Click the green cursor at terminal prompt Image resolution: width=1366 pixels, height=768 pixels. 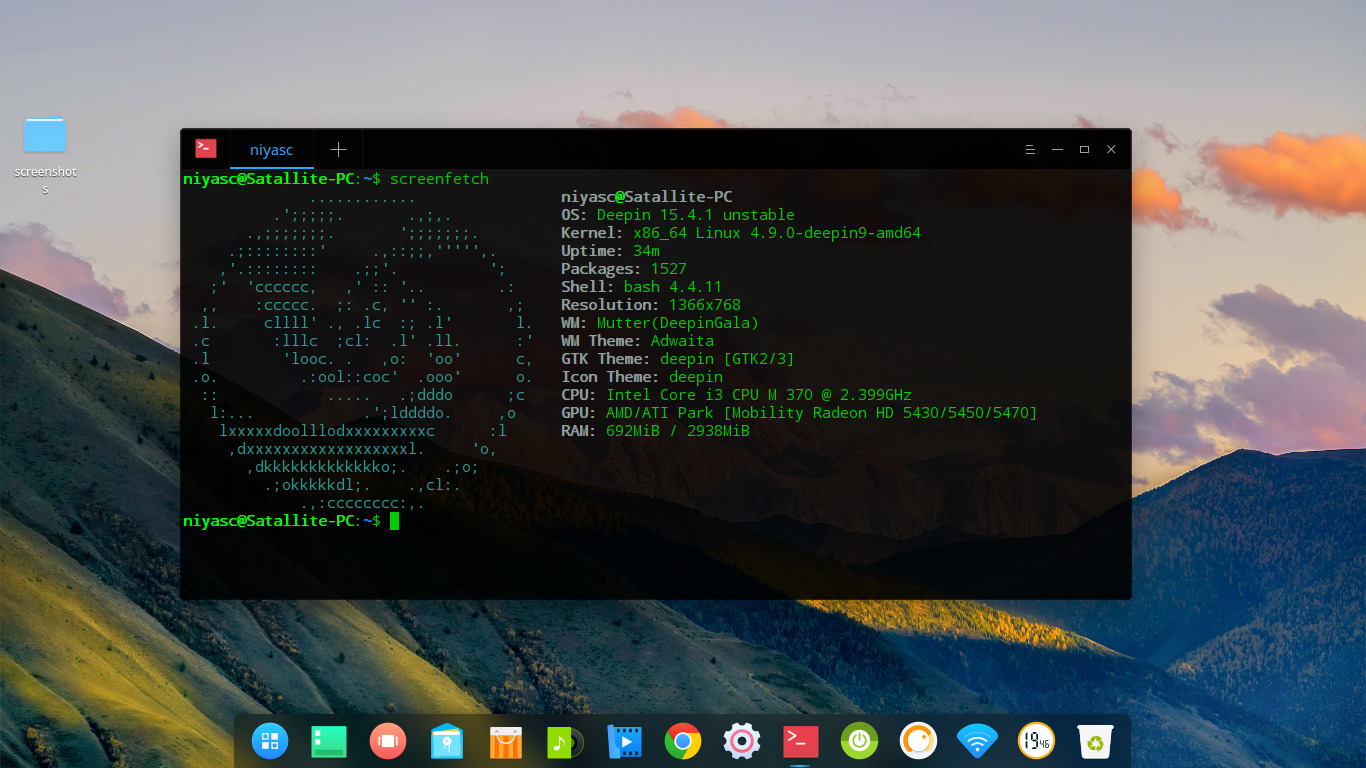point(394,521)
